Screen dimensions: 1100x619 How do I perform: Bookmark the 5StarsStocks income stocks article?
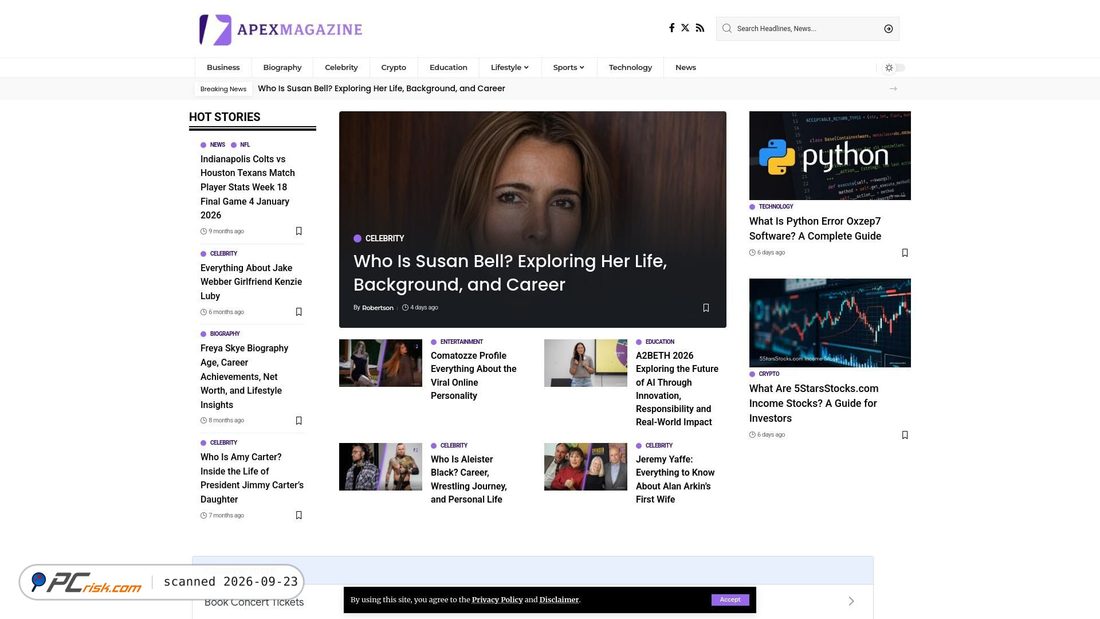pos(904,435)
